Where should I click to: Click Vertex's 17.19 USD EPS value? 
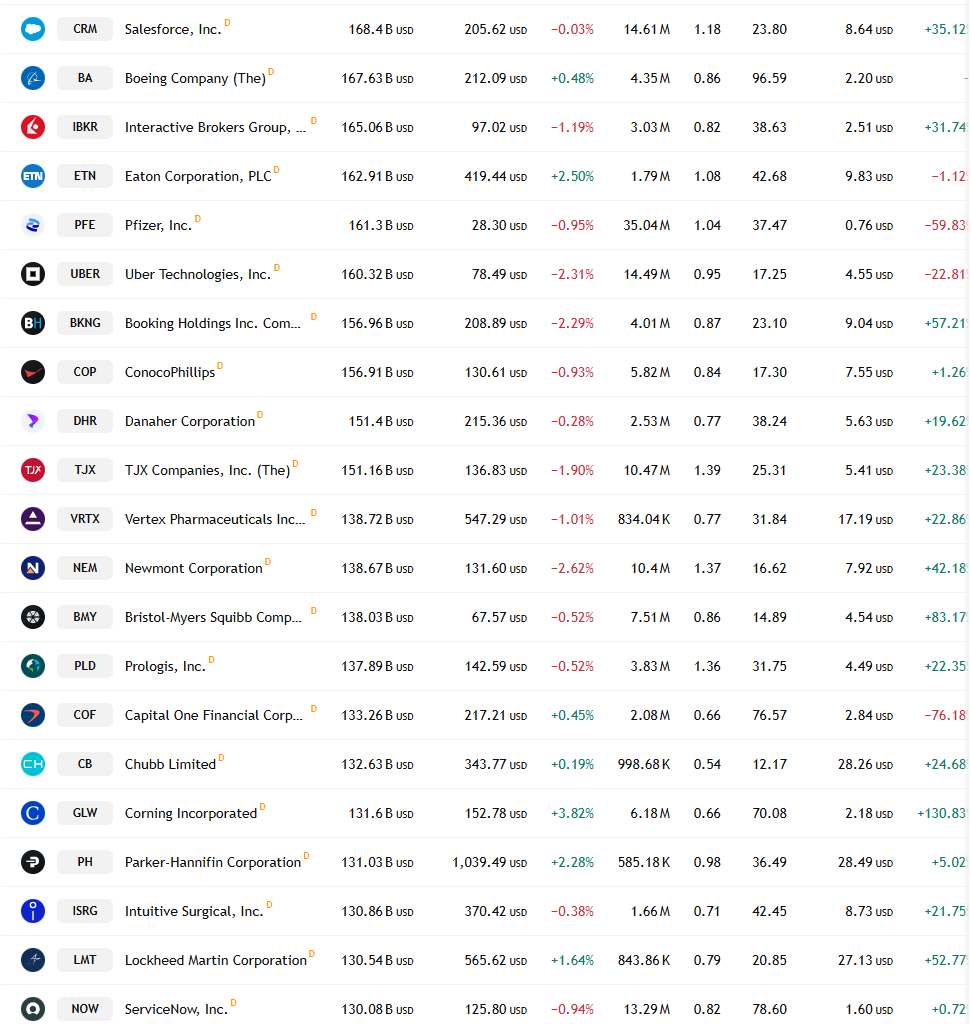(866, 519)
